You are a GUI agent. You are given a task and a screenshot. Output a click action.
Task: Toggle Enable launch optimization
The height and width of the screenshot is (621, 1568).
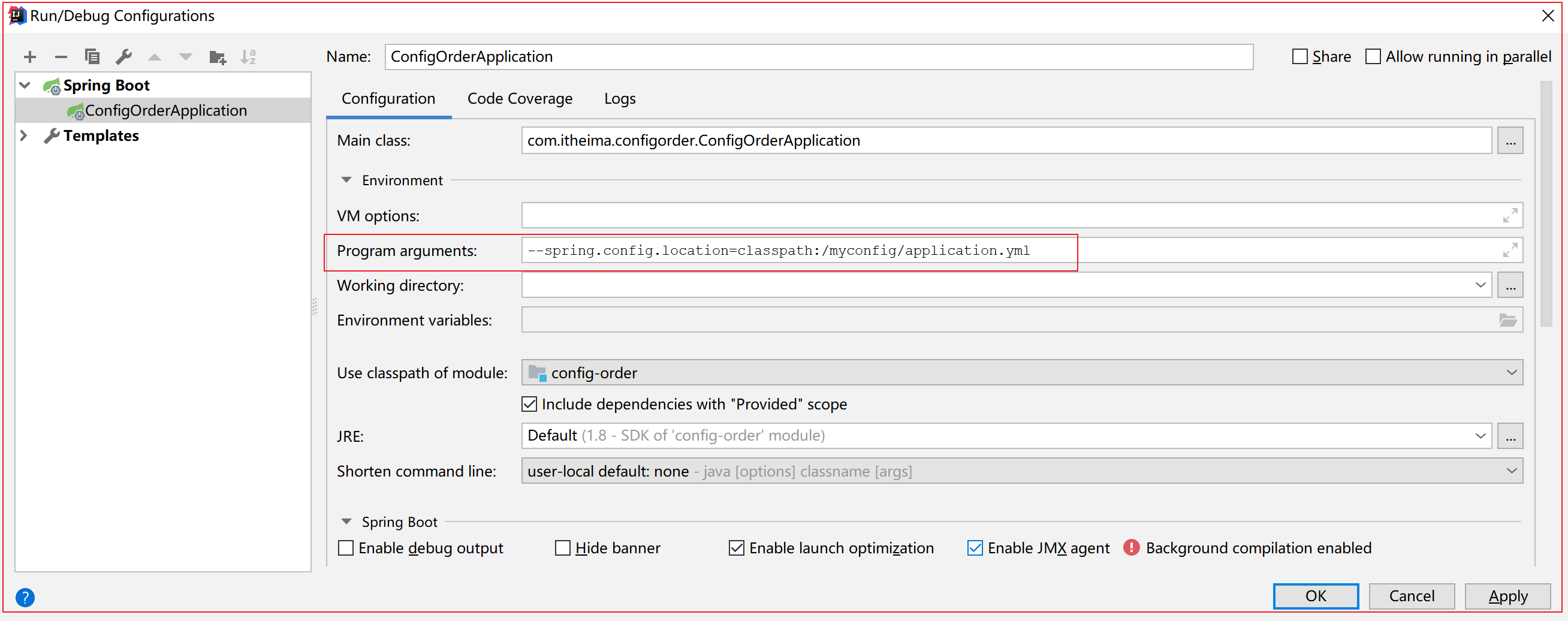tap(736, 548)
